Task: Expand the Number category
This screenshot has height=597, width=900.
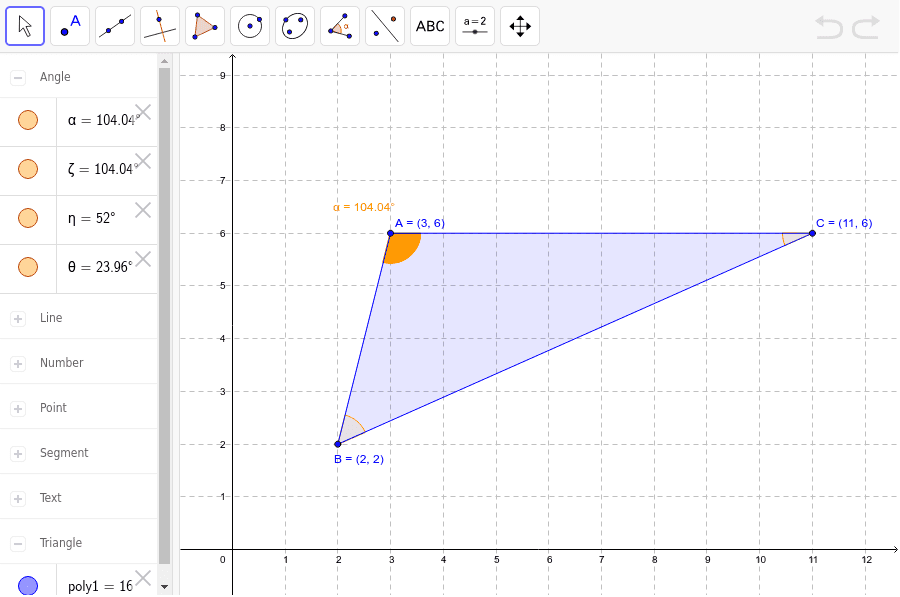Action: pyautogui.click(x=18, y=363)
